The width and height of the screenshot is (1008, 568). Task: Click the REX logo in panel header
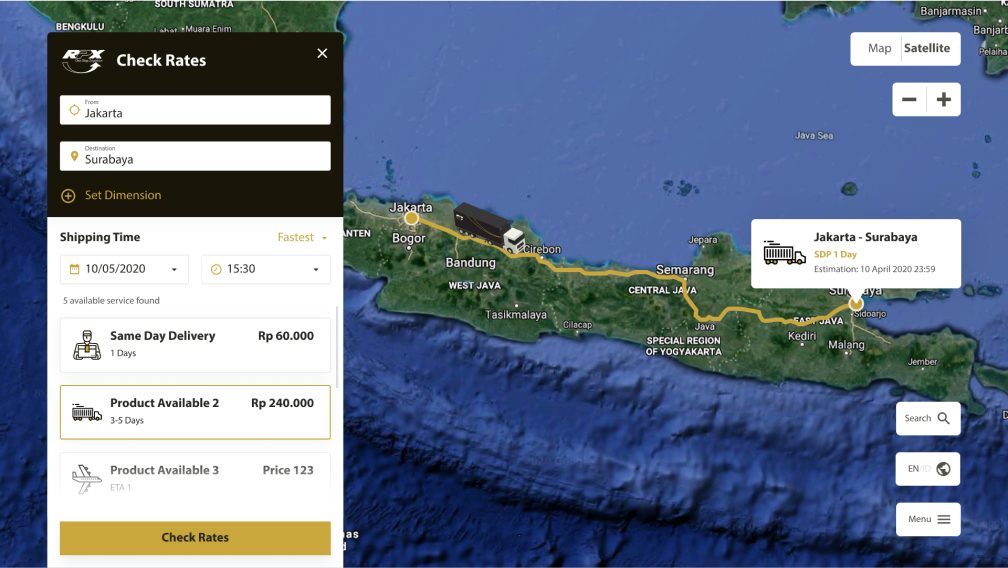(82, 60)
